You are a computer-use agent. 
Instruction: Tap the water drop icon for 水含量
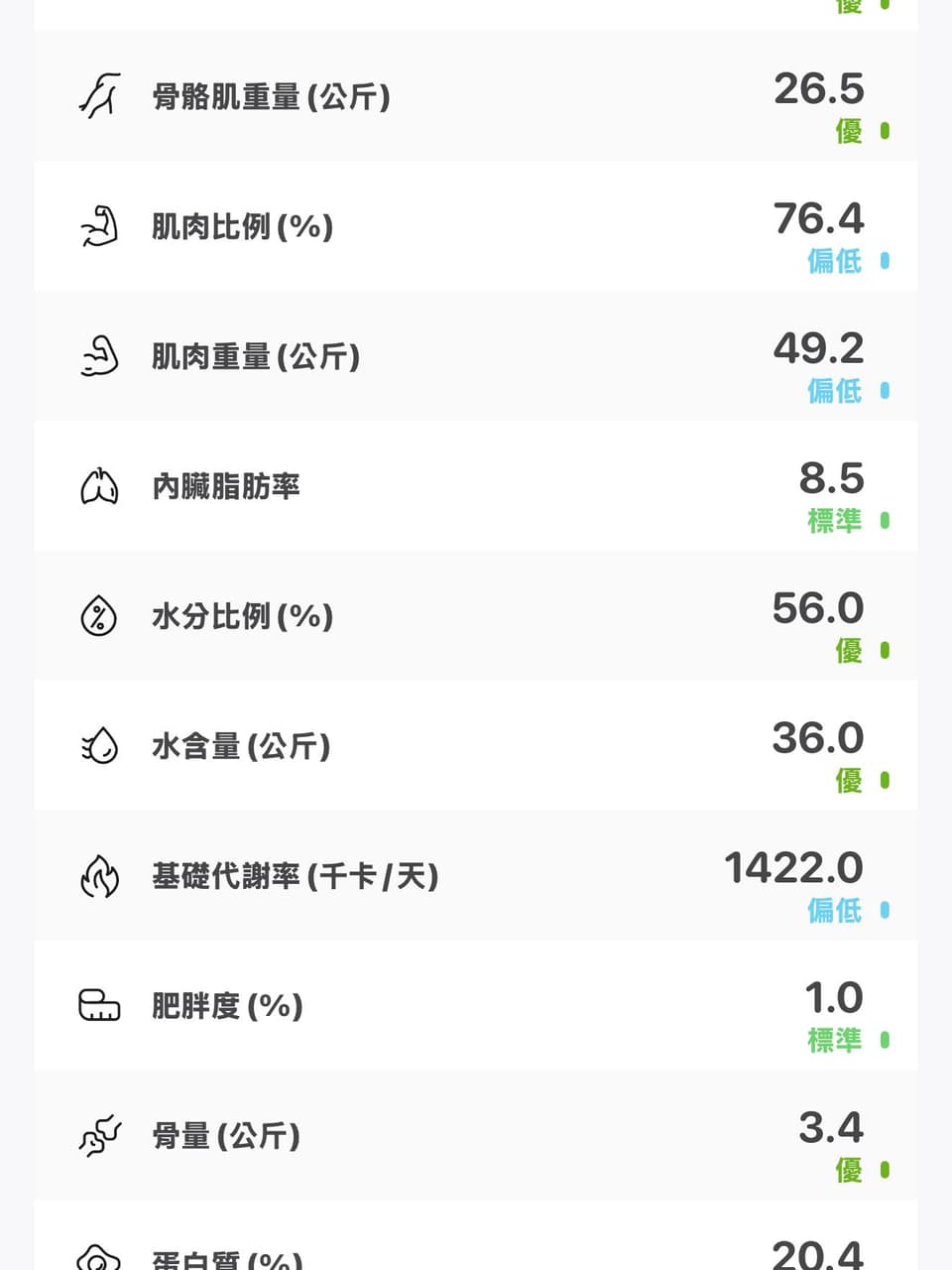99,746
